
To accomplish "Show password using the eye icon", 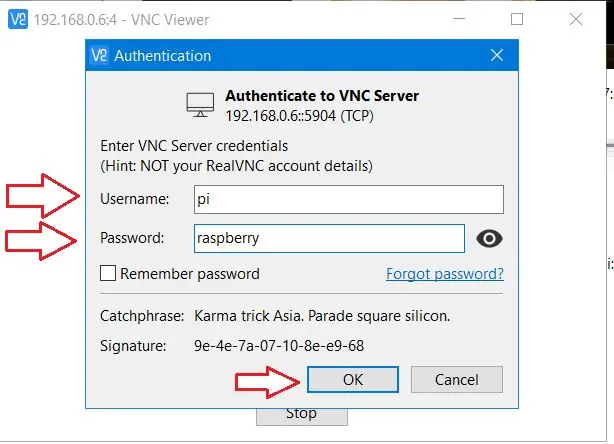I will click(489, 238).
